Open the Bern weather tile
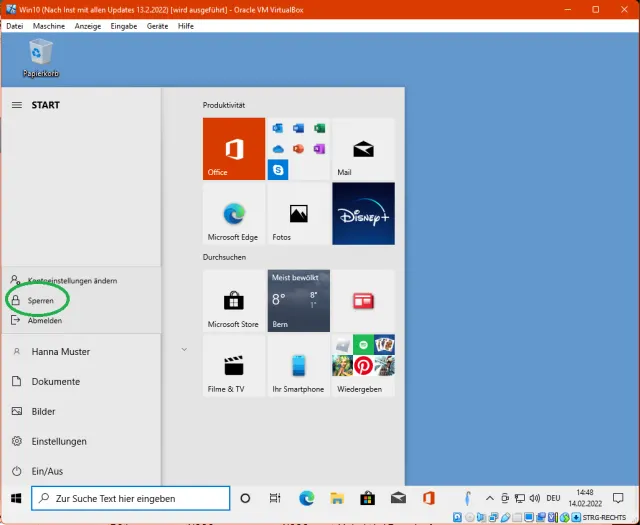640x525 pixels. pyautogui.click(x=298, y=301)
